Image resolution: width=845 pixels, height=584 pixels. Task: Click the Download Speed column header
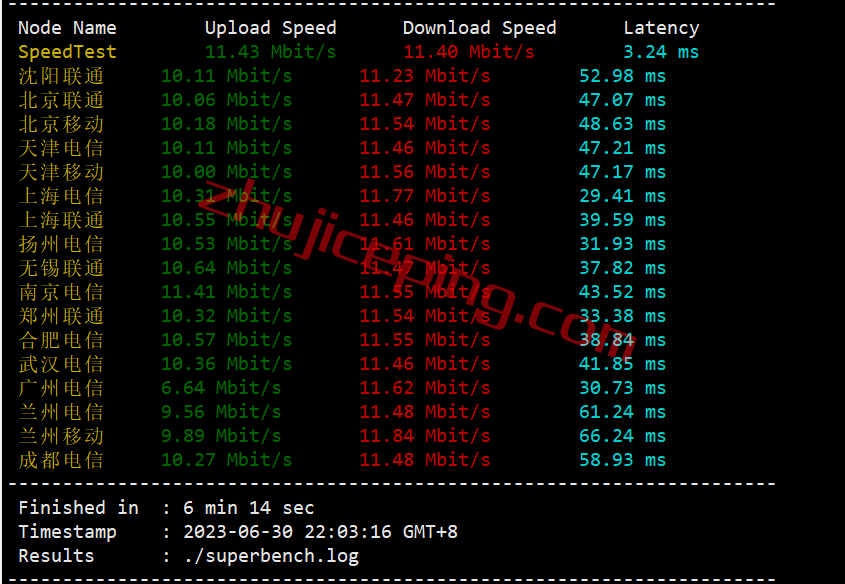point(480,27)
